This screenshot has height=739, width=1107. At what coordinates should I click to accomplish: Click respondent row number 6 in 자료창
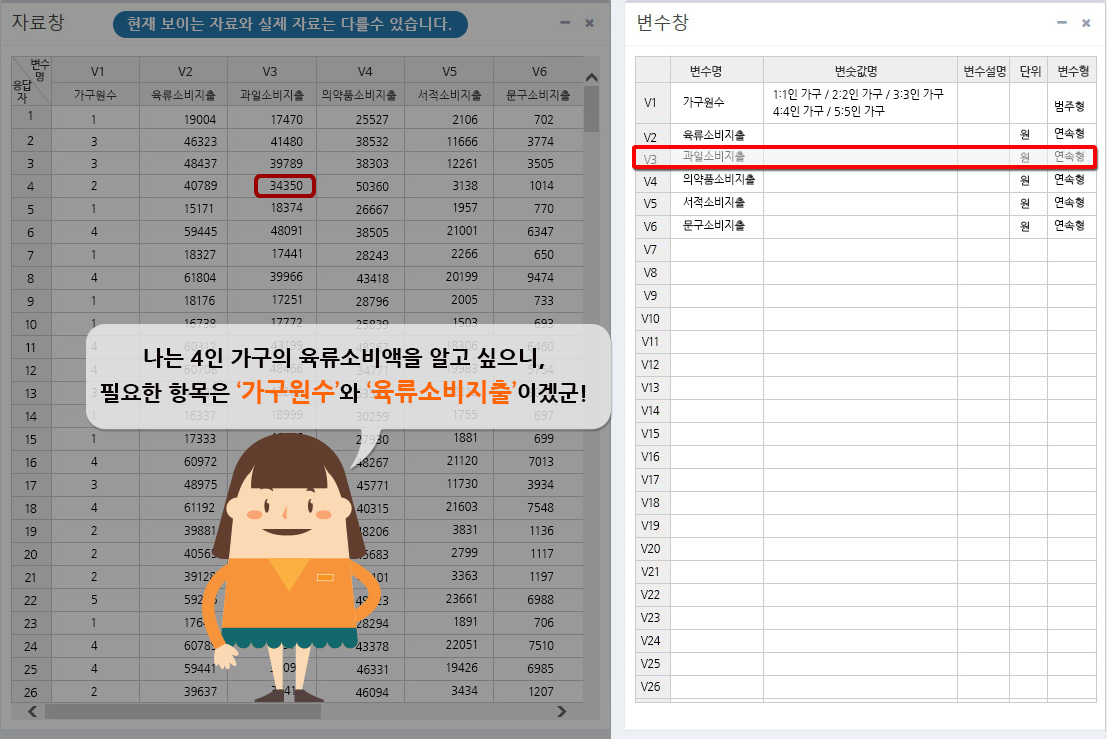[x=31, y=232]
